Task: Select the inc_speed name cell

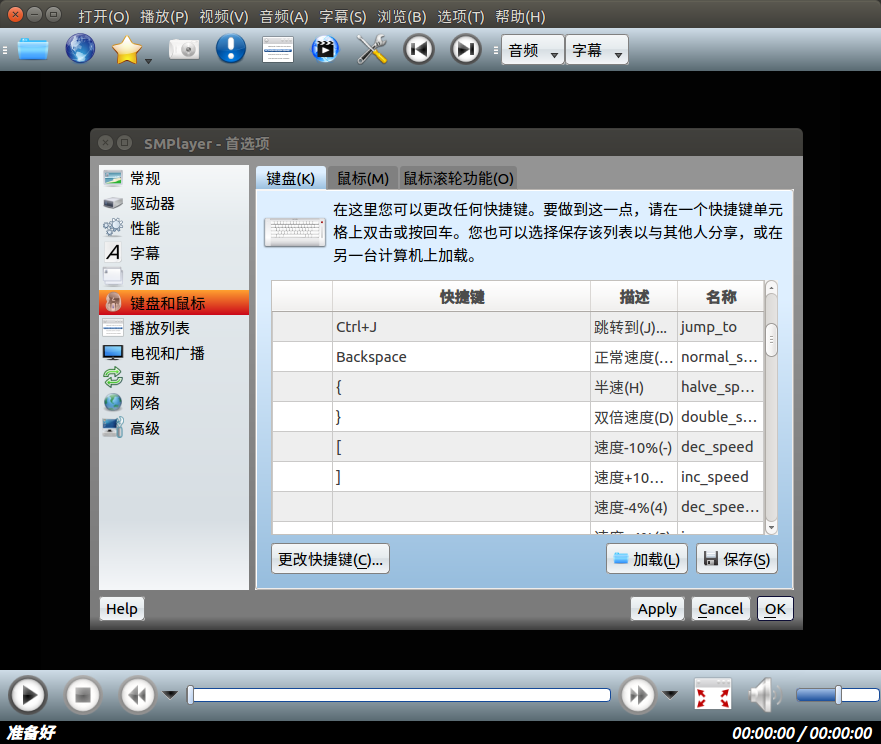Action: pyautogui.click(x=720, y=477)
